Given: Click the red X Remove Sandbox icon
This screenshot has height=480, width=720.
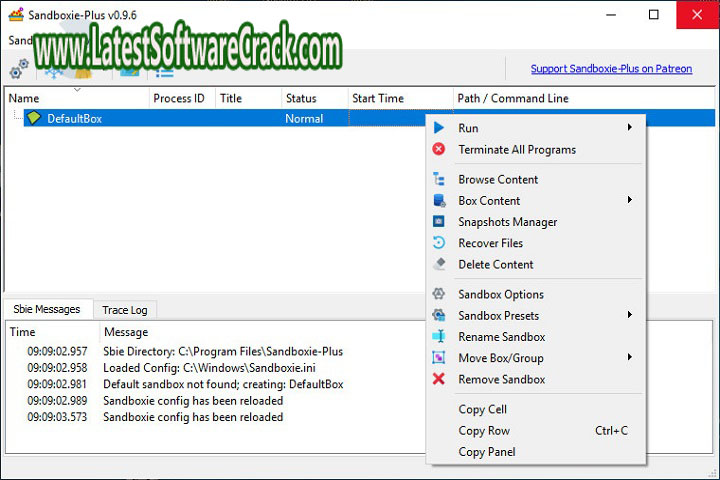Looking at the screenshot, I should pyautogui.click(x=439, y=380).
